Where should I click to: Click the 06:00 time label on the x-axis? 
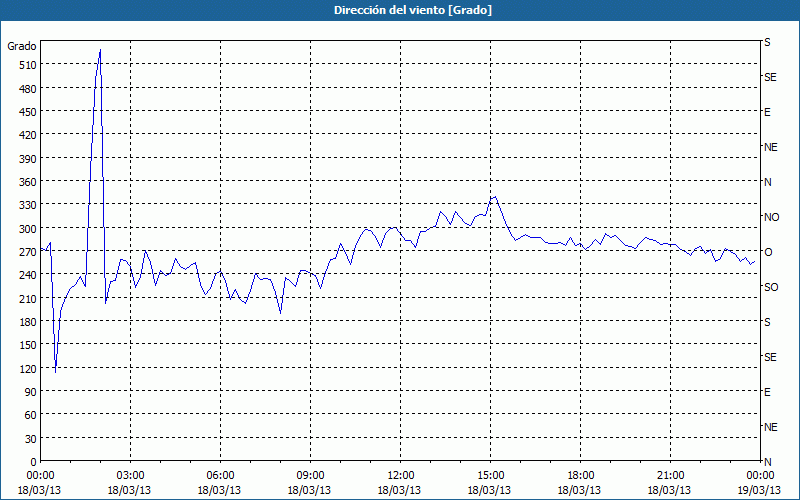tap(220, 476)
